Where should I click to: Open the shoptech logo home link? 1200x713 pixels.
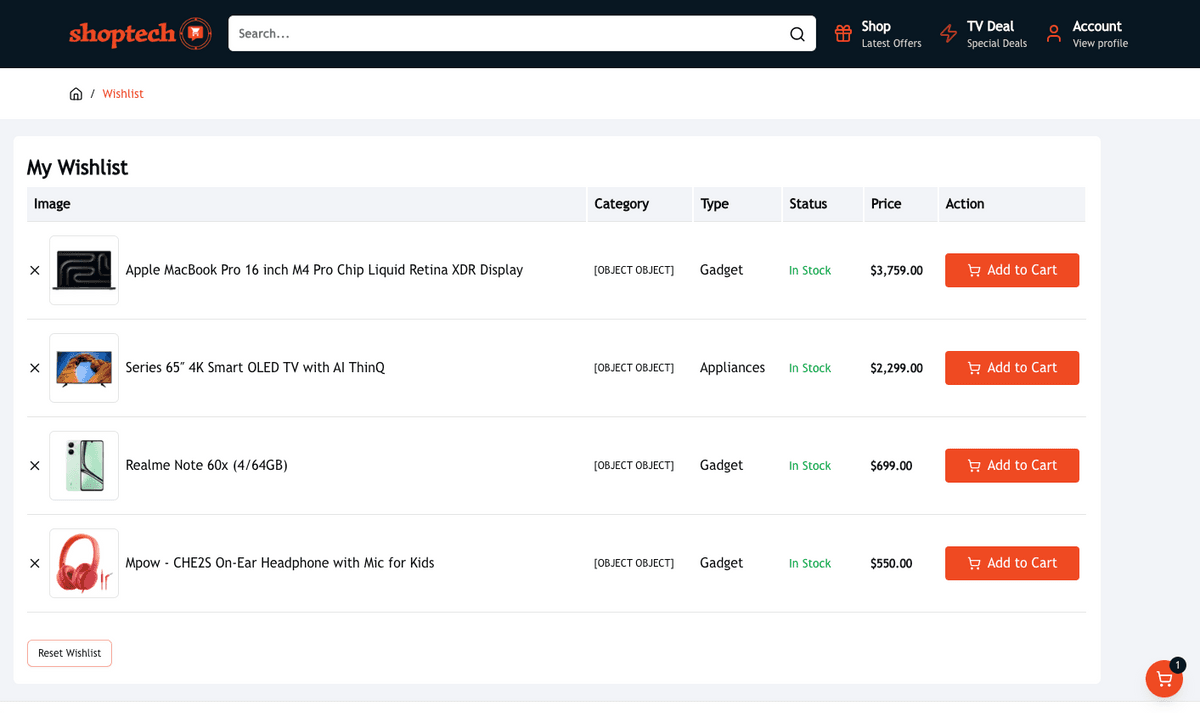140,33
